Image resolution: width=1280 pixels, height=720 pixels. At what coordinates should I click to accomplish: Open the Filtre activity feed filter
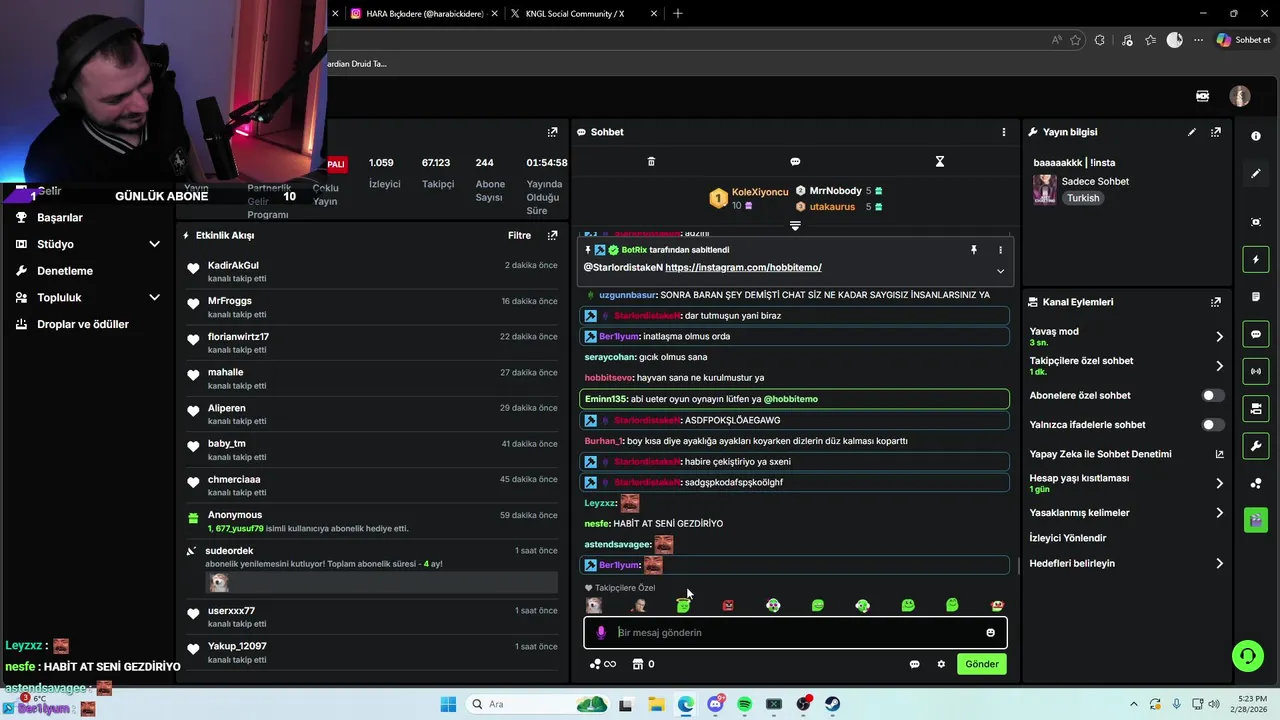pos(519,236)
